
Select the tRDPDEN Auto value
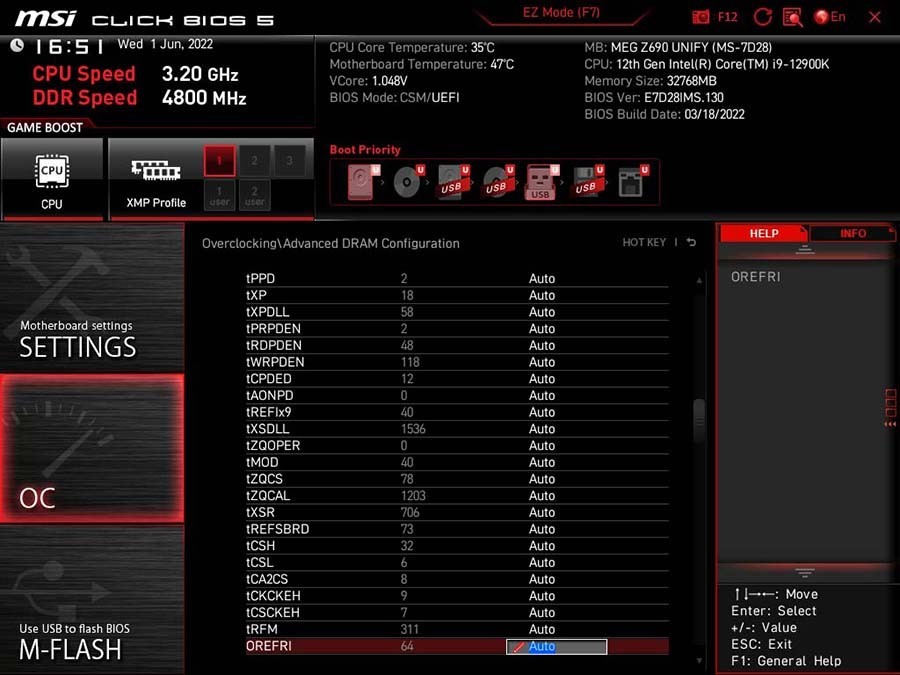(x=541, y=345)
